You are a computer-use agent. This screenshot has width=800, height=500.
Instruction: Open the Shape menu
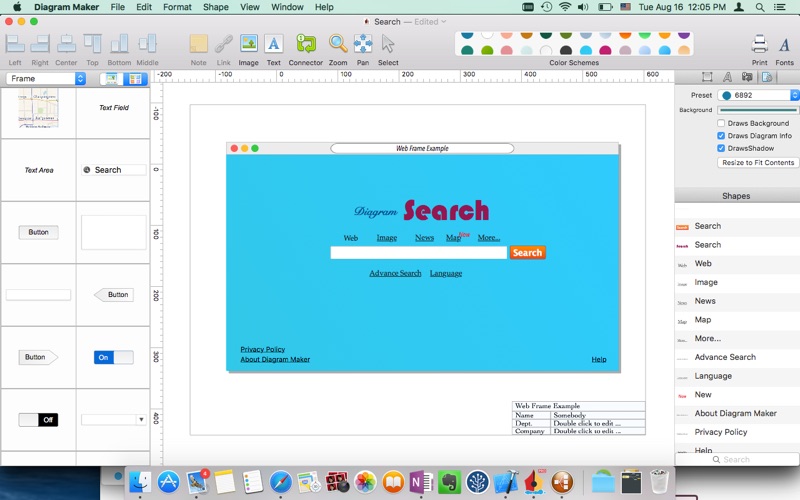[x=216, y=7]
